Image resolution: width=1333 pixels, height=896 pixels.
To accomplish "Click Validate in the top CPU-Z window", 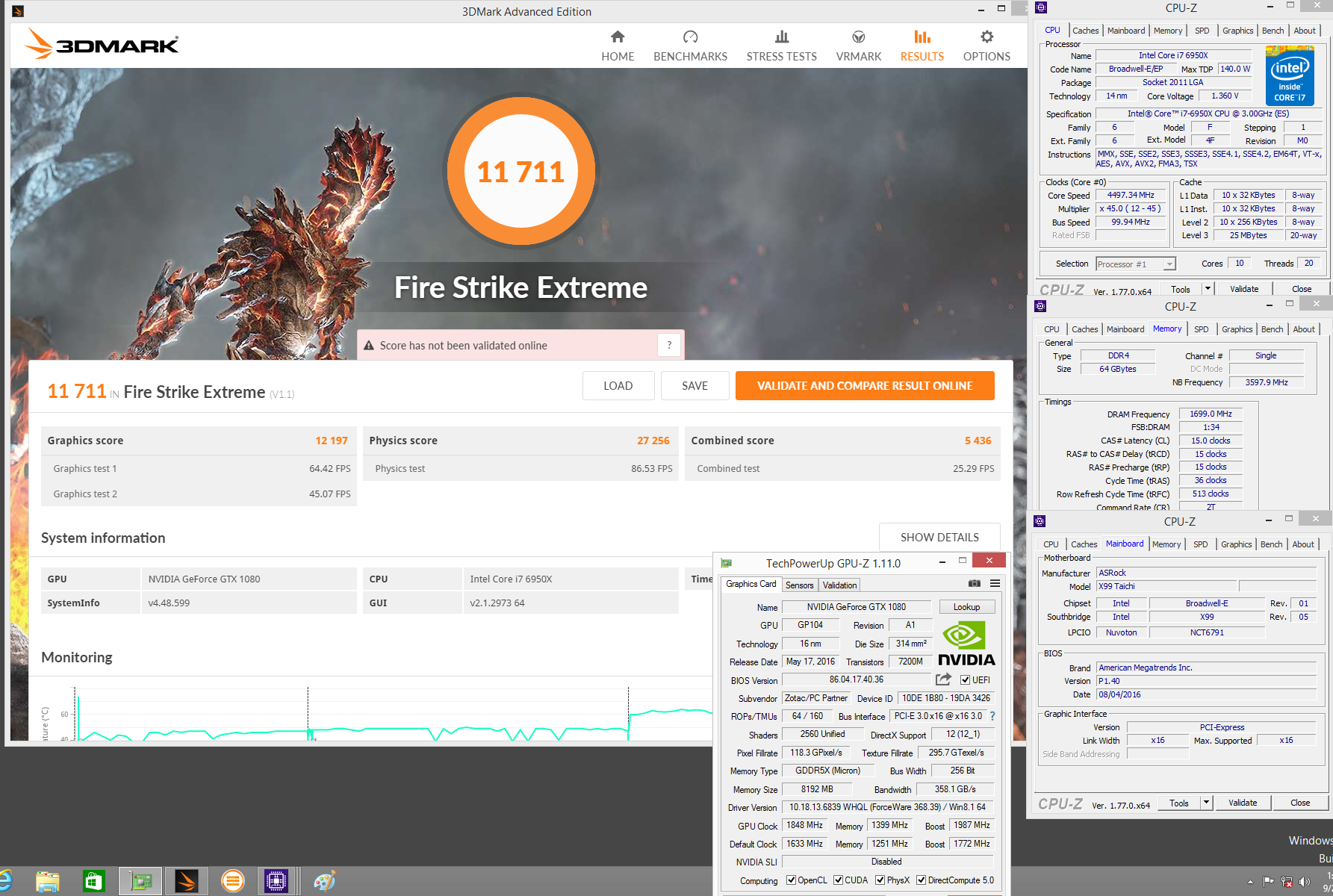I will 1244,289.
